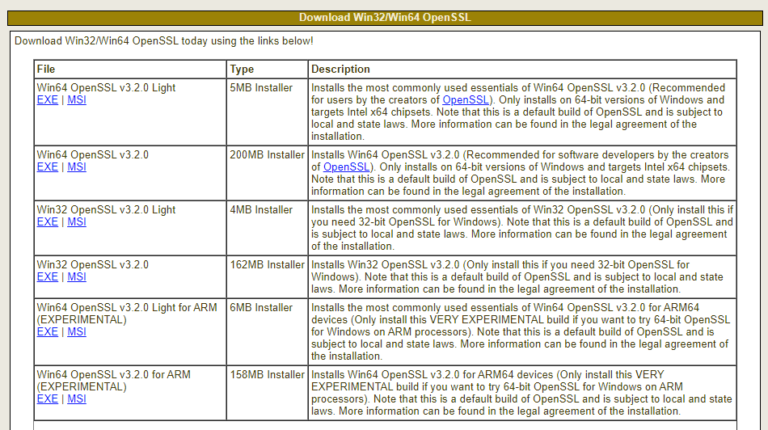
Task: Download the Win64 OpenSSL v3.2.0 Light EXE
Action: point(47,100)
